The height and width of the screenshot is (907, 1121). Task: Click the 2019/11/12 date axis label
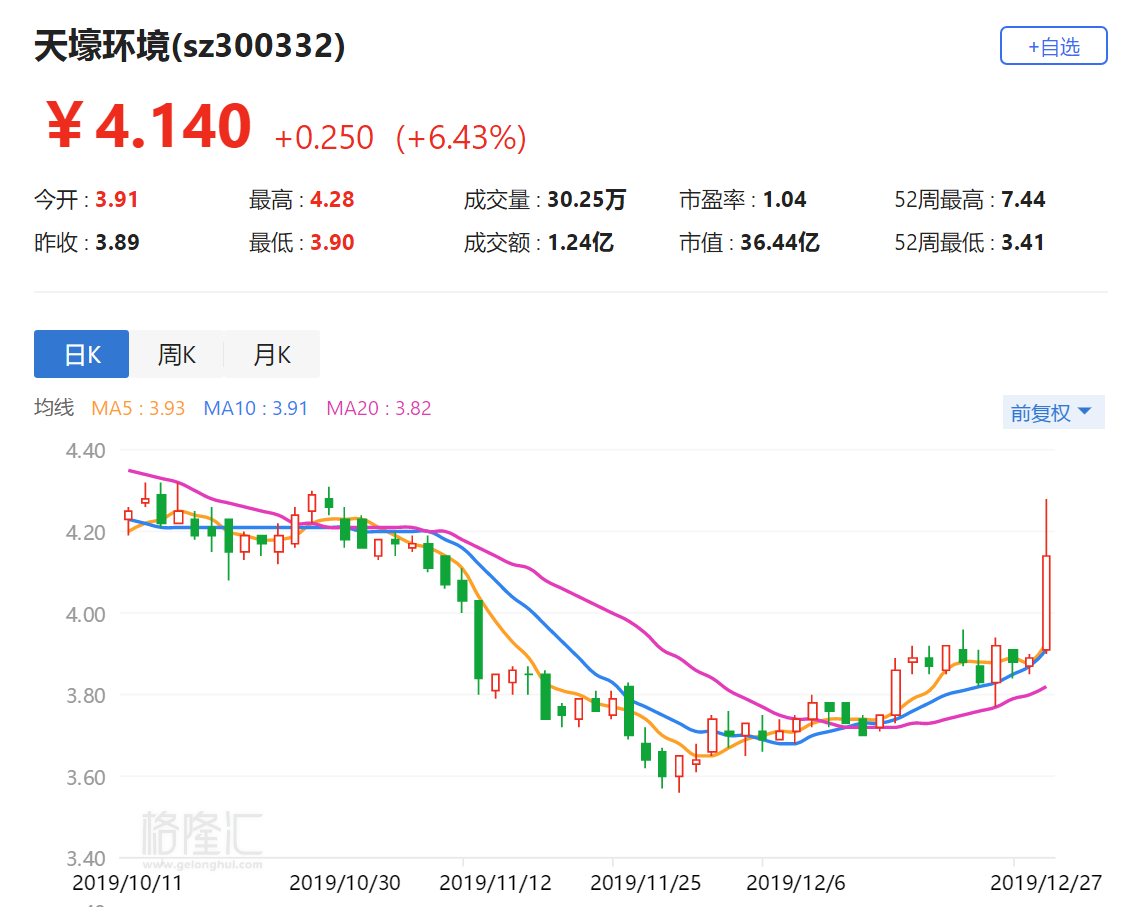click(x=495, y=883)
